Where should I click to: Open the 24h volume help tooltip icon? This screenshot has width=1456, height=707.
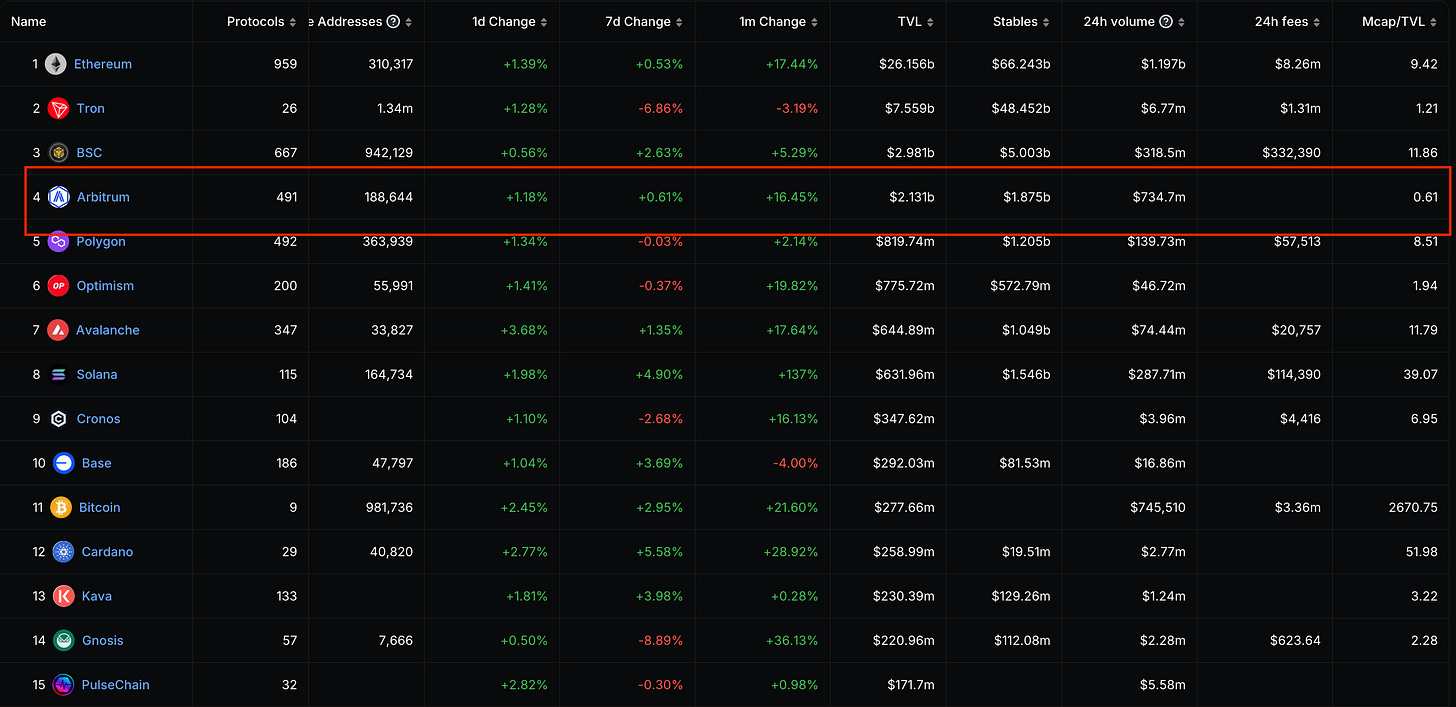pyautogui.click(x=1166, y=22)
